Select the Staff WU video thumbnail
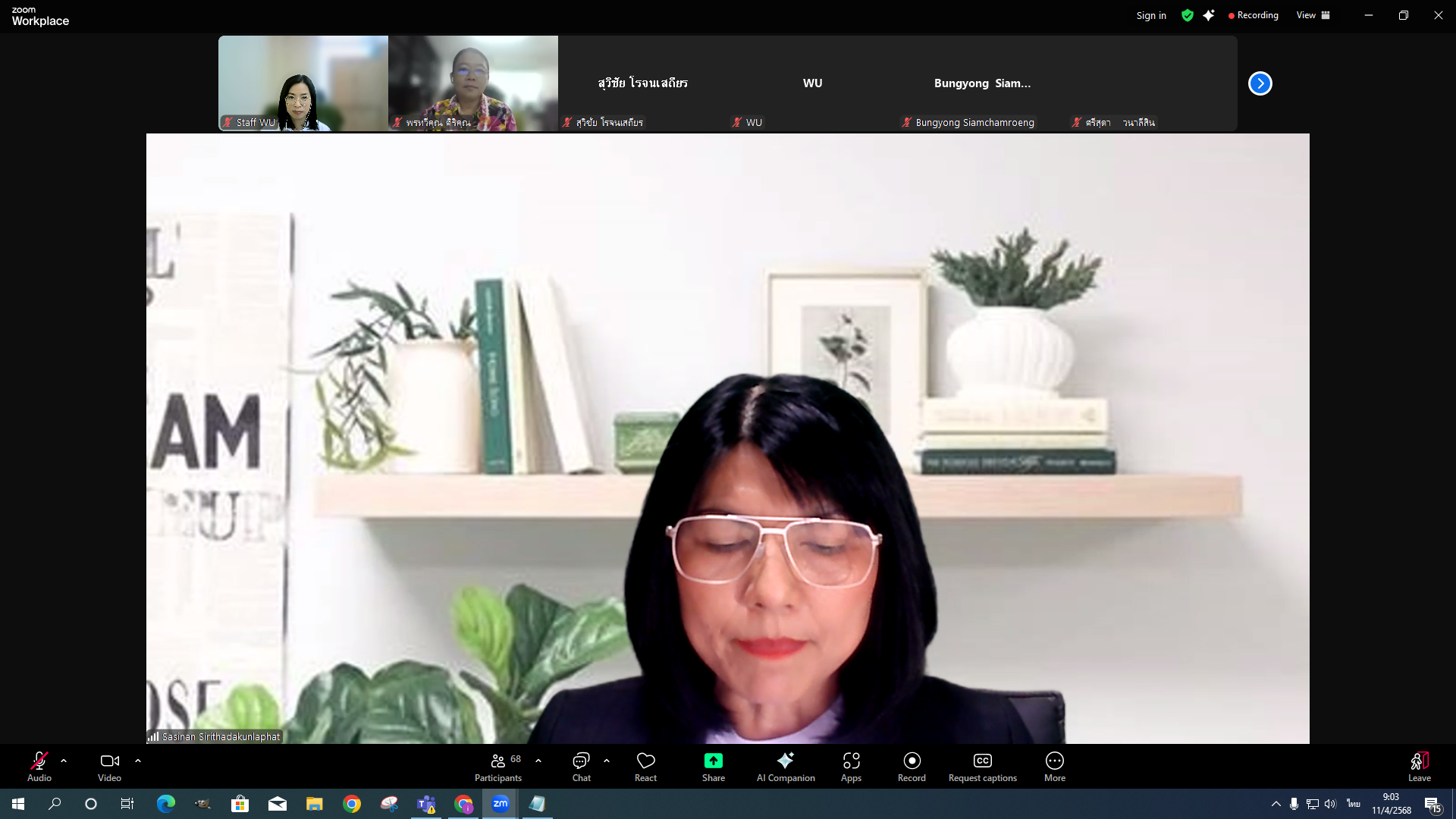This screenshot has height=819, width=1456. [x=303, y=83]
